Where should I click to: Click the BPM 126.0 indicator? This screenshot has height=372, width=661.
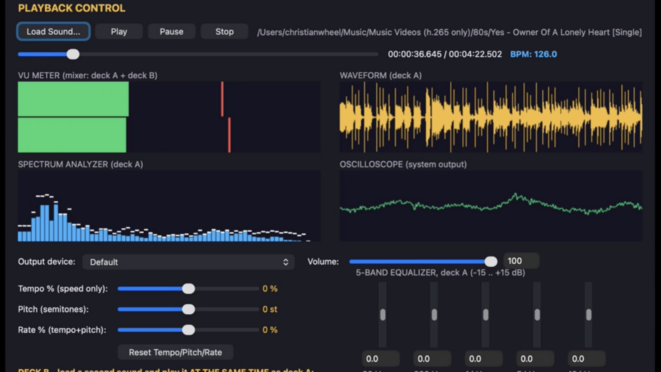click(x=533, y=54)
